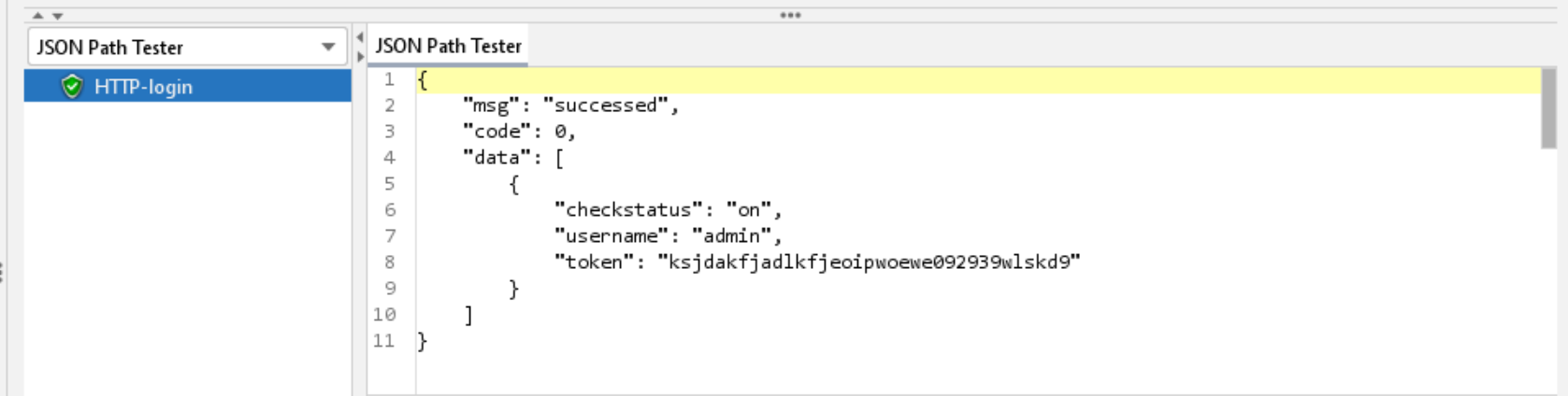The height and width of the screenshot is (396, 1568).
Task: Click line number 11 in the gutter
Action: click(x=384, y=341)
